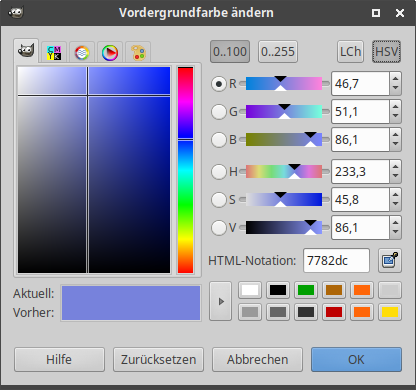Click Abbrechen to cancel the dialog
The height and width of the screenshot is (390, 416).
tap(257, 360)
